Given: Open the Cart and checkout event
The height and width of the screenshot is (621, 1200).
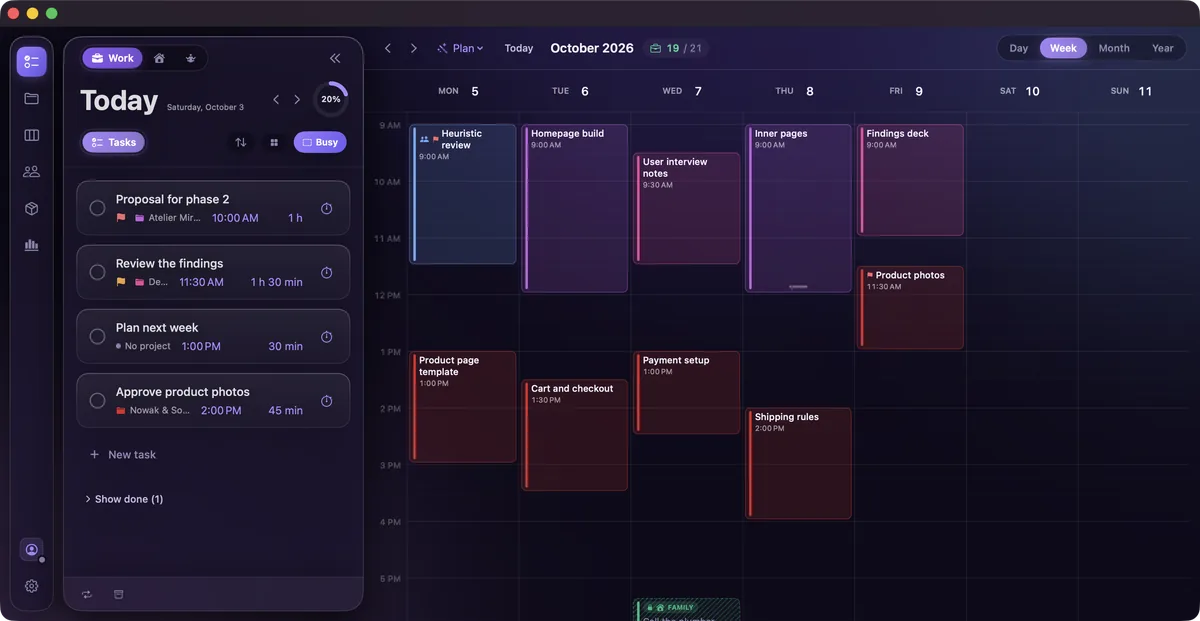Looking at the screenshot, I should click(x=575, y=434).
